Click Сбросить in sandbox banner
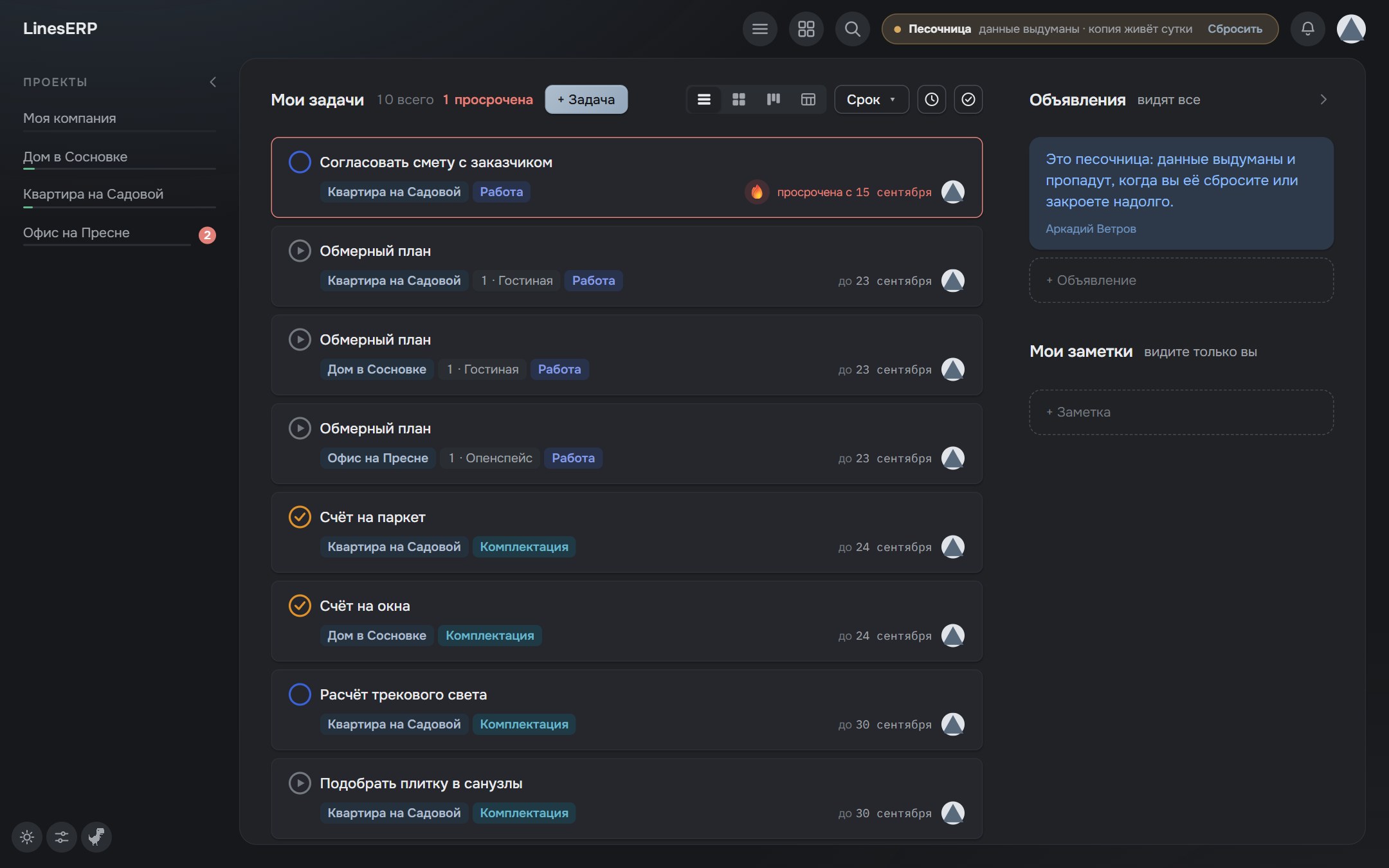1389x868 pixels. point(1235,29)
